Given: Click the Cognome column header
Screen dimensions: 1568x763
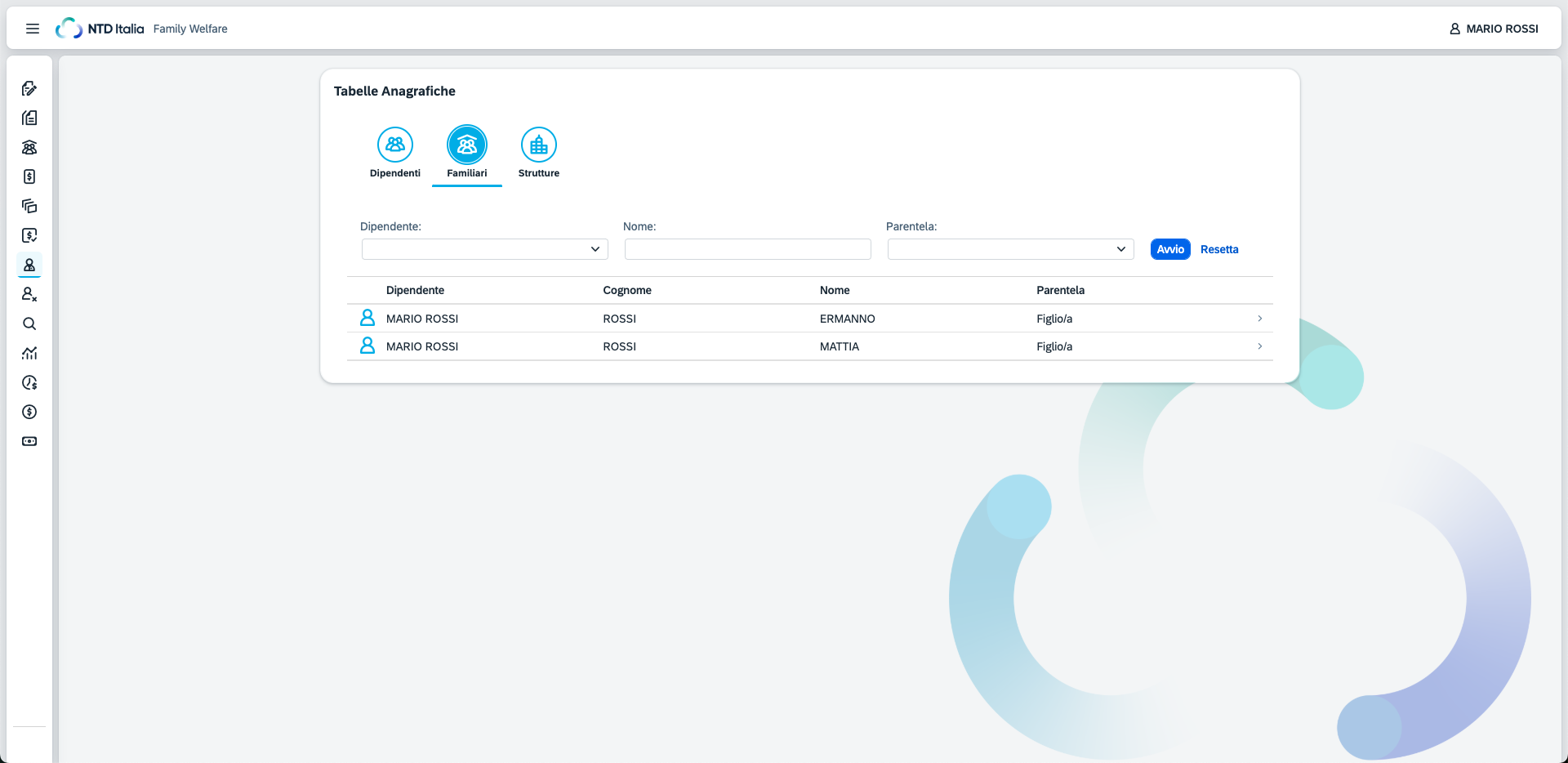Looking at the screenshot, I should pos(627,290).
